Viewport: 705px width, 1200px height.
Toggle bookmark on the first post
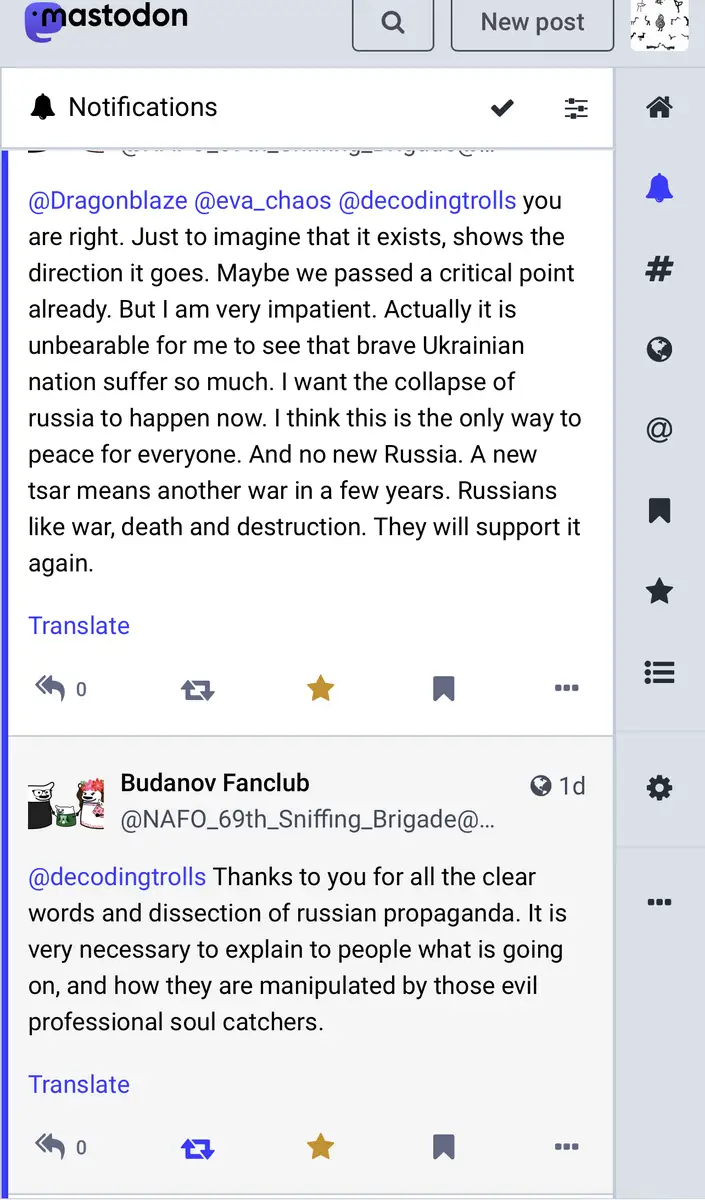[x=443, y=688]
